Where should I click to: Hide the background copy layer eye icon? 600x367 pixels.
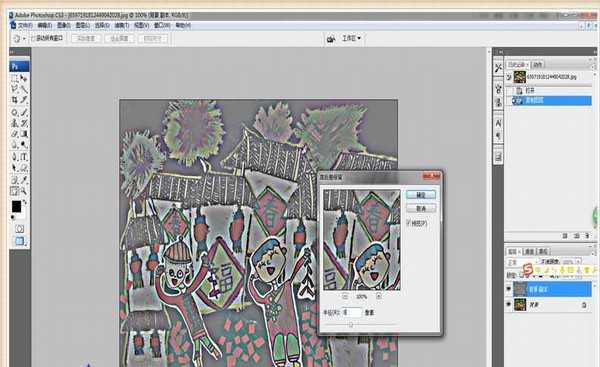point(509,289)
